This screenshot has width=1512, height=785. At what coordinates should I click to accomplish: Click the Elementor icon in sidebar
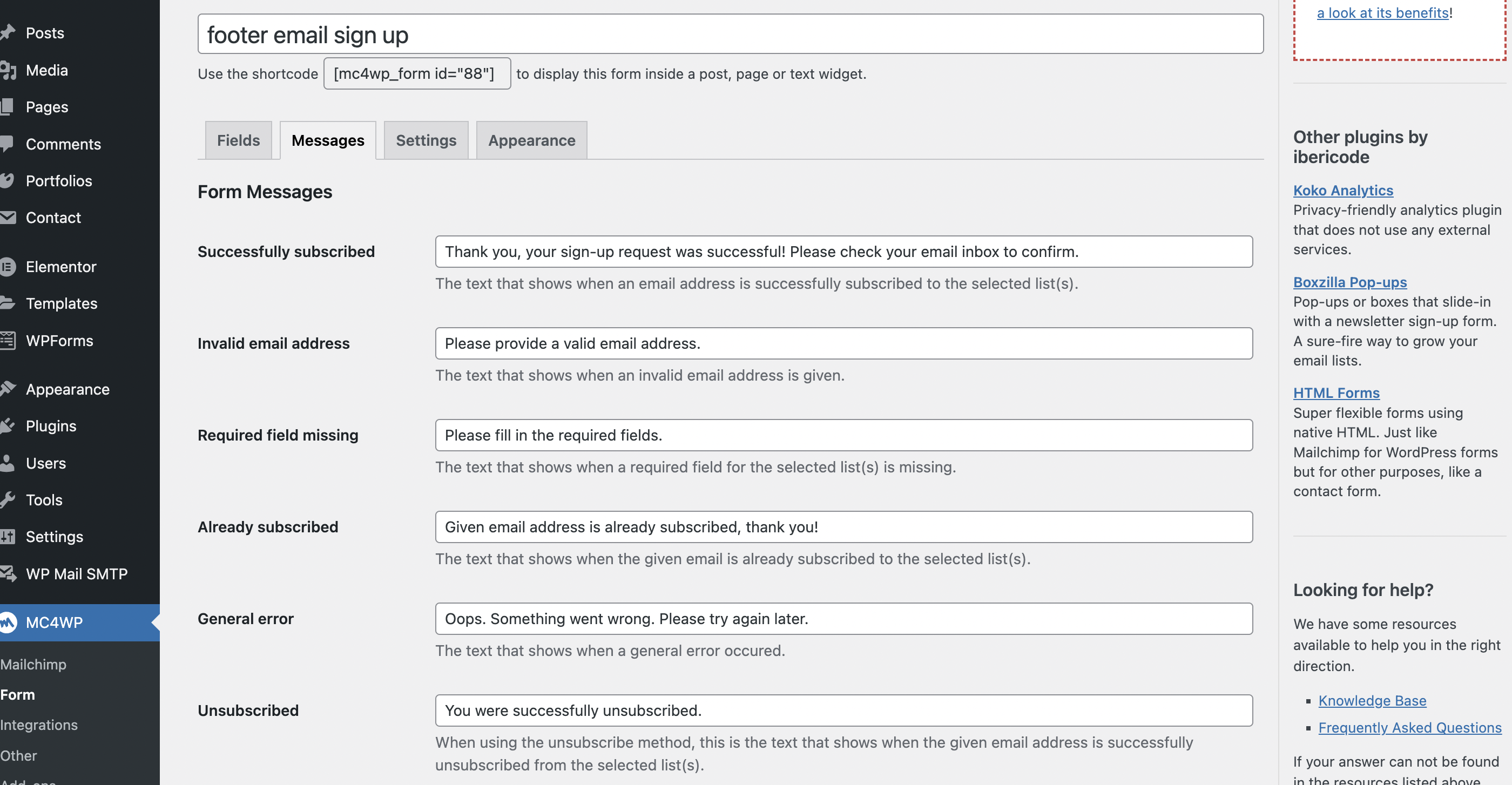pos(7,267)
